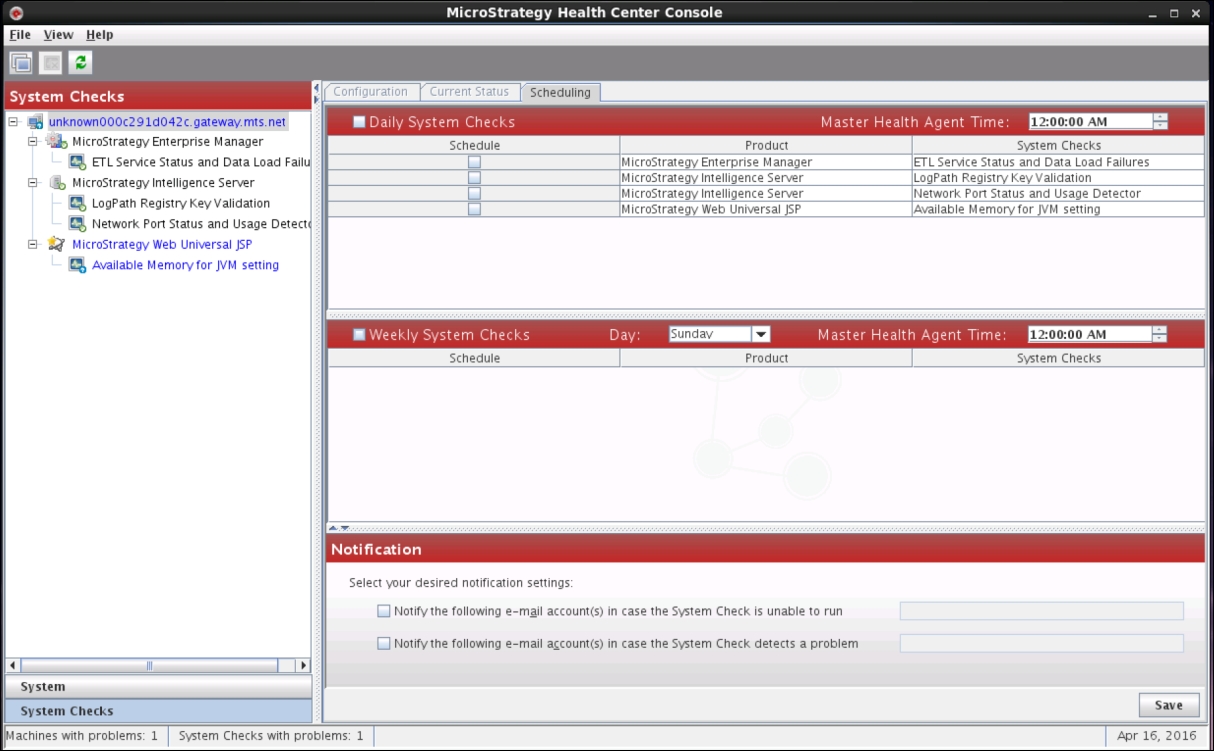Collapse the gateway.mts.net machine tree node
The image size is (1214, 751).
(x=13, y=122)
